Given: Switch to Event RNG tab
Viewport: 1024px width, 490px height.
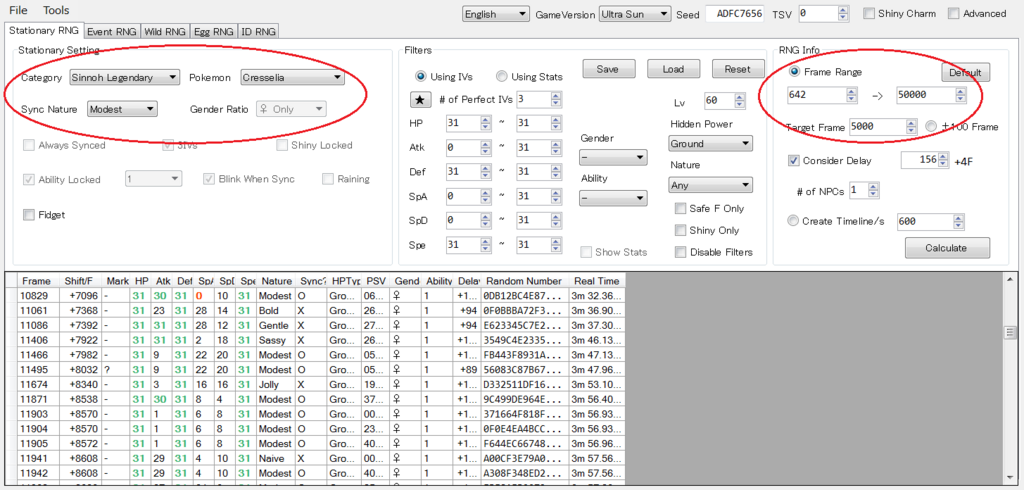Looking at the screenshot, I should pyautogui.click(x=112, y=31).
